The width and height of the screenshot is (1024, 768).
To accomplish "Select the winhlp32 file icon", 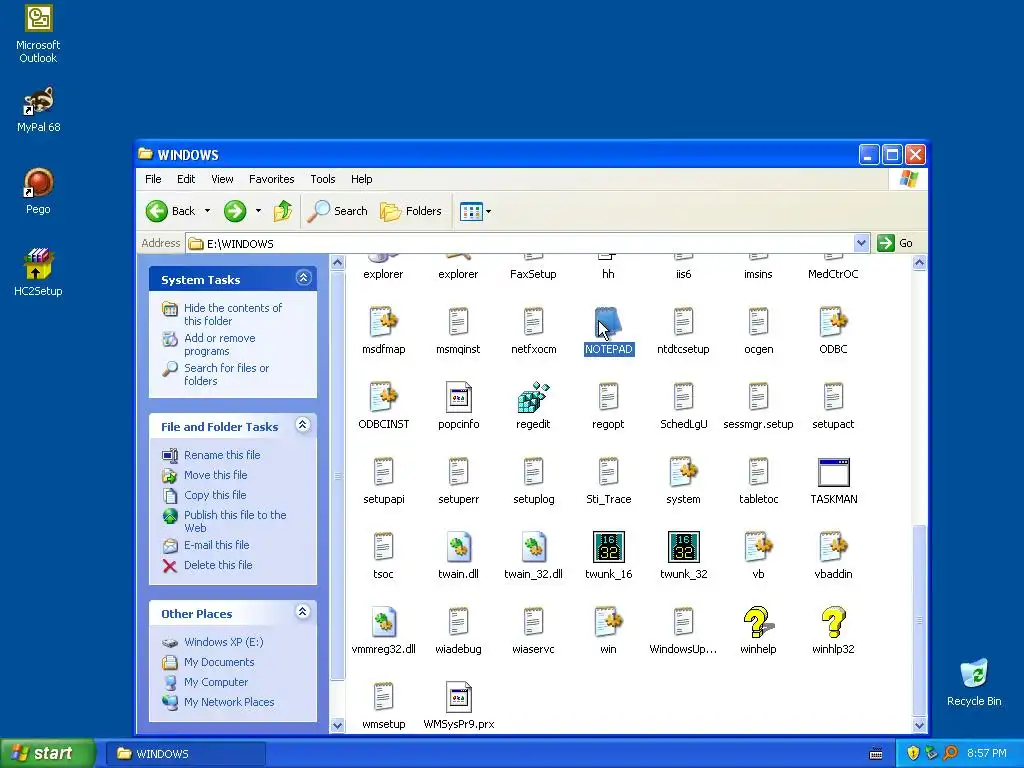I will [x=833, y=622].
